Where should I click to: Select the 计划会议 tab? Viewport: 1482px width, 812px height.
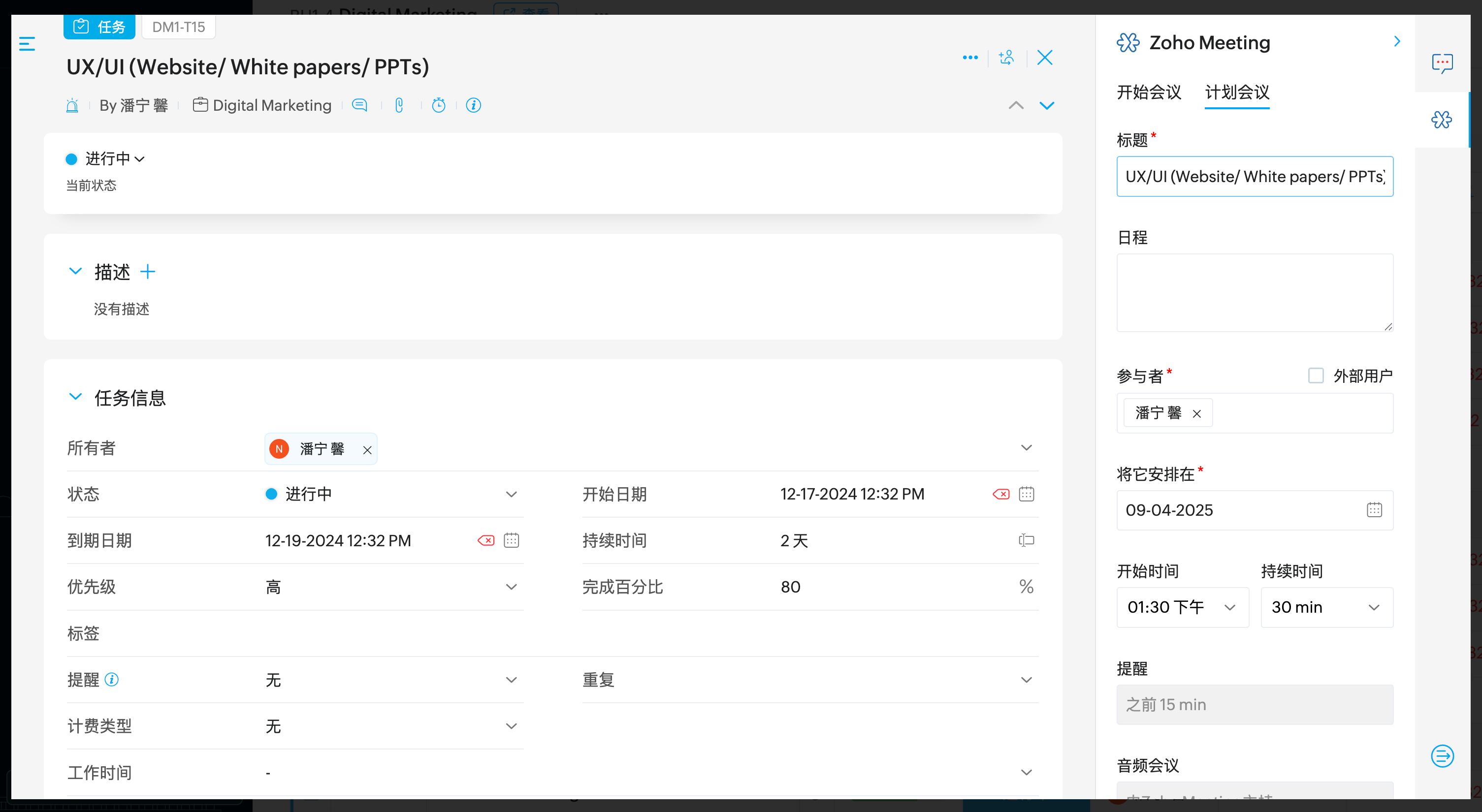[x=1237, y=92]
